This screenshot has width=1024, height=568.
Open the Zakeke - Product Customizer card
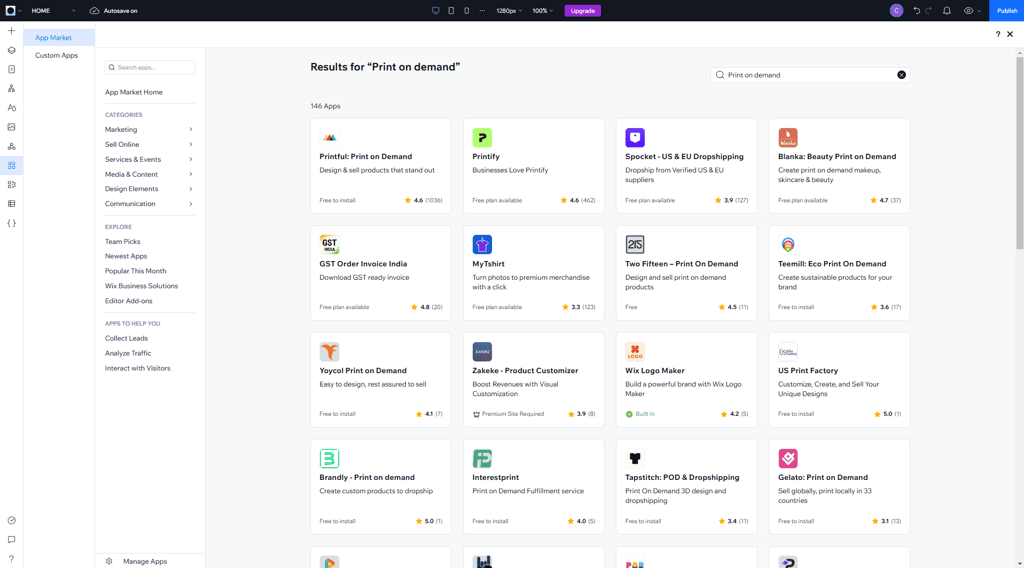534,380
